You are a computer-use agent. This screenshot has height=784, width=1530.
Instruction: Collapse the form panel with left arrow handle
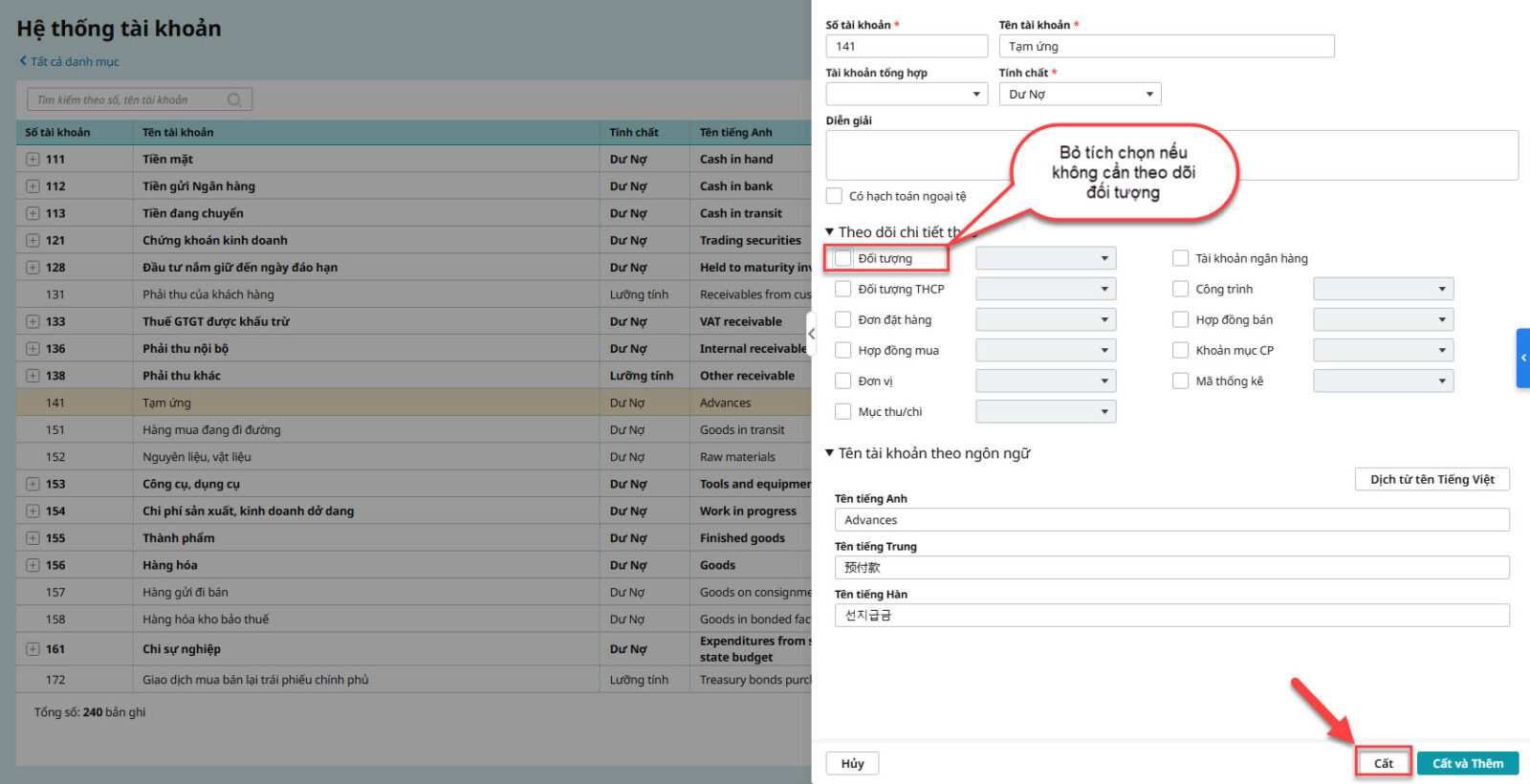[811, 334]
